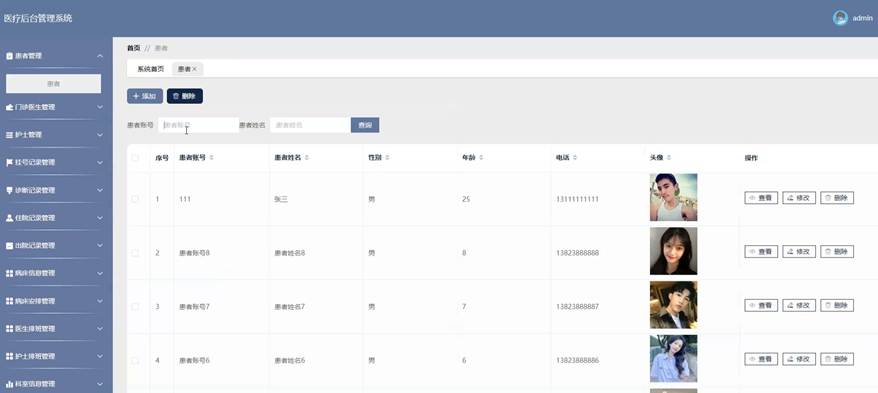Click the 护士排班管理 grid icon
878x393 pixels.
9,356
